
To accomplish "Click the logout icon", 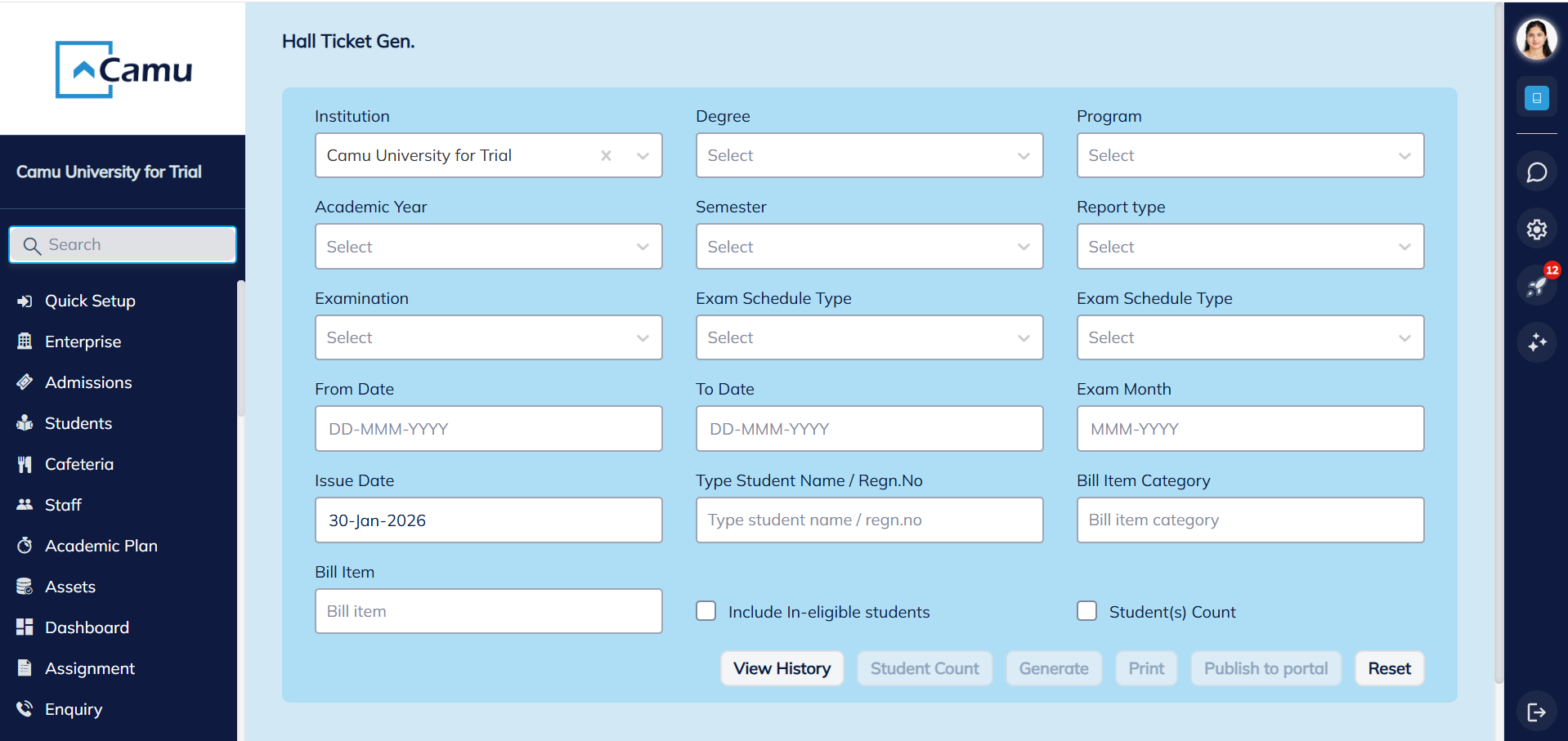I will (1536, 712).
